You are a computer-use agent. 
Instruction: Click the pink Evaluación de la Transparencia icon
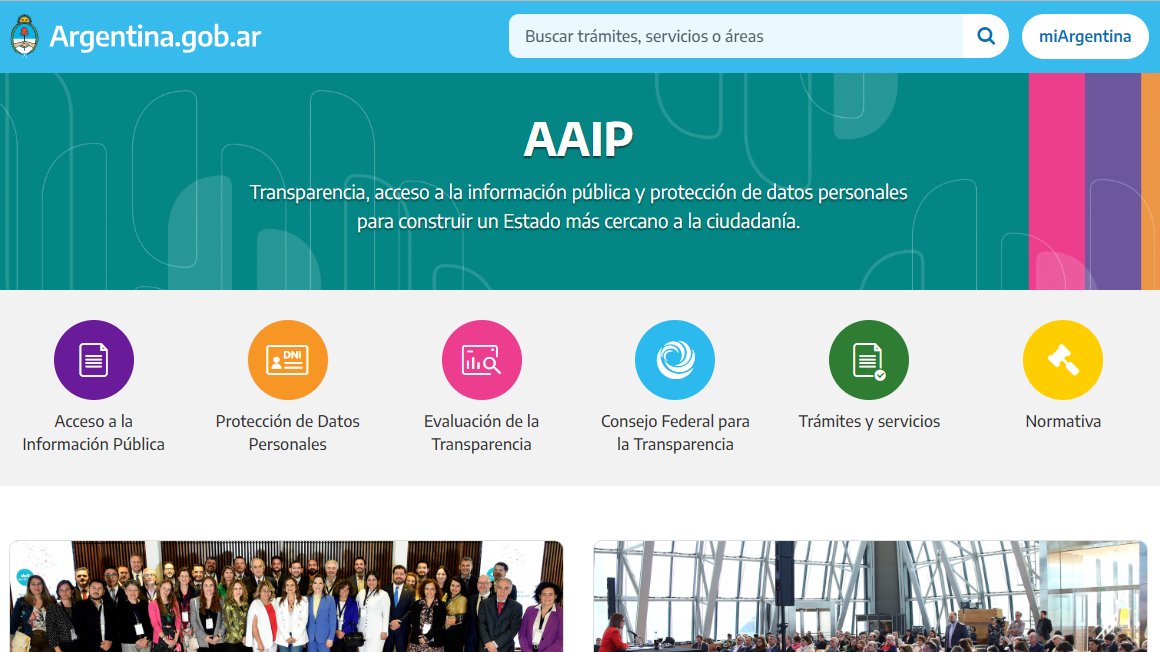pos(482,360)
